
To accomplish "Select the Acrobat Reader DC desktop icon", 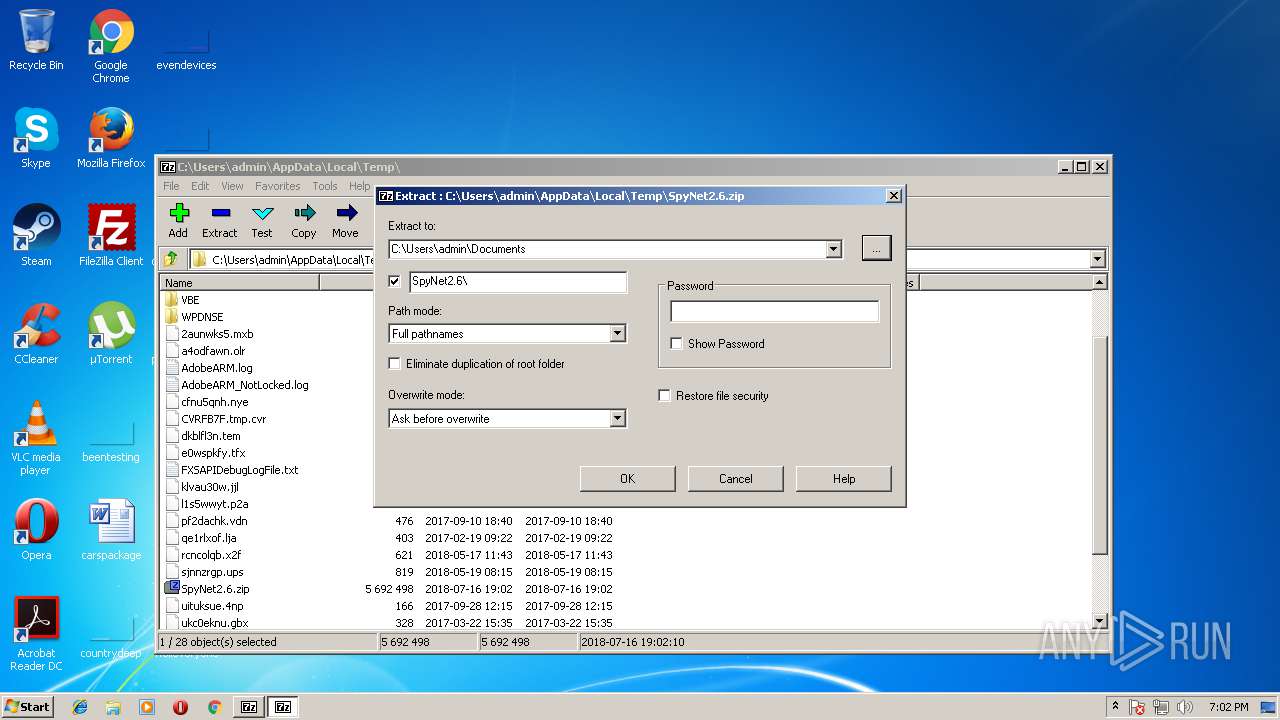I will click(36, 634).
